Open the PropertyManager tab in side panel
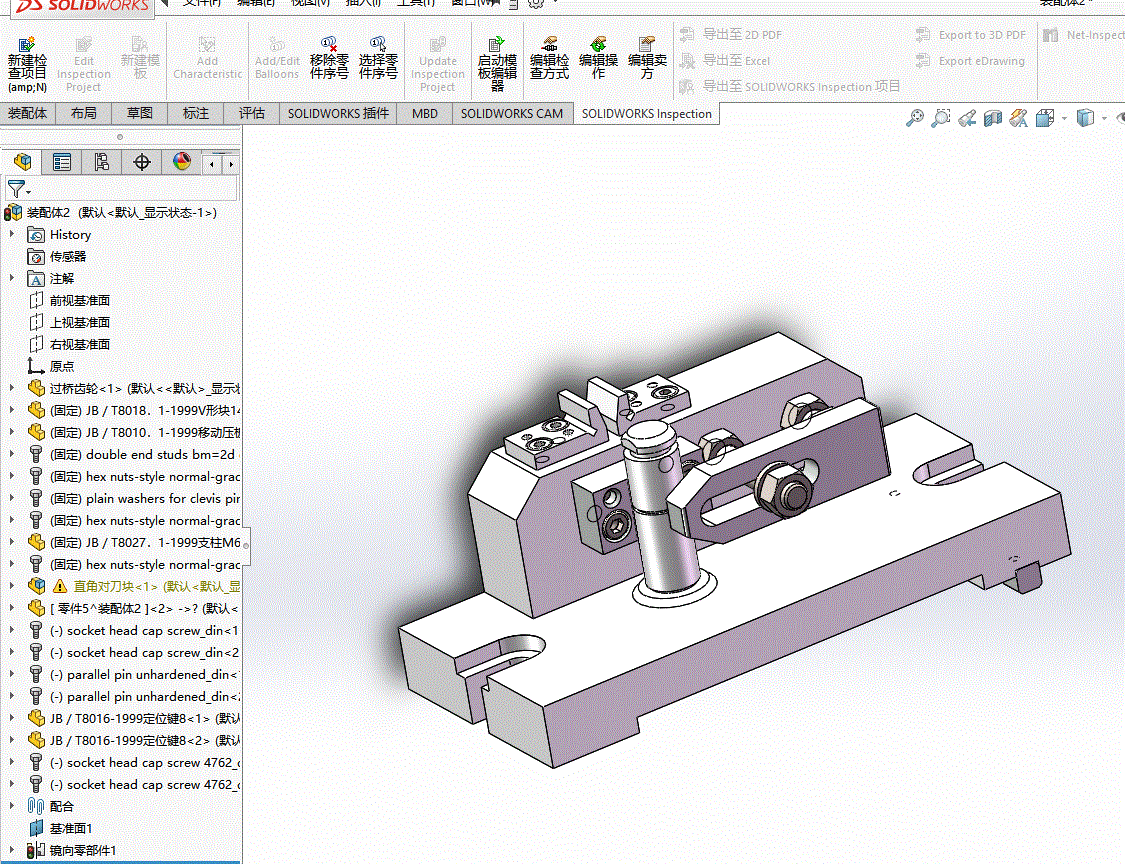Viewport: 1125px width, 864px height. pos(62,162)
